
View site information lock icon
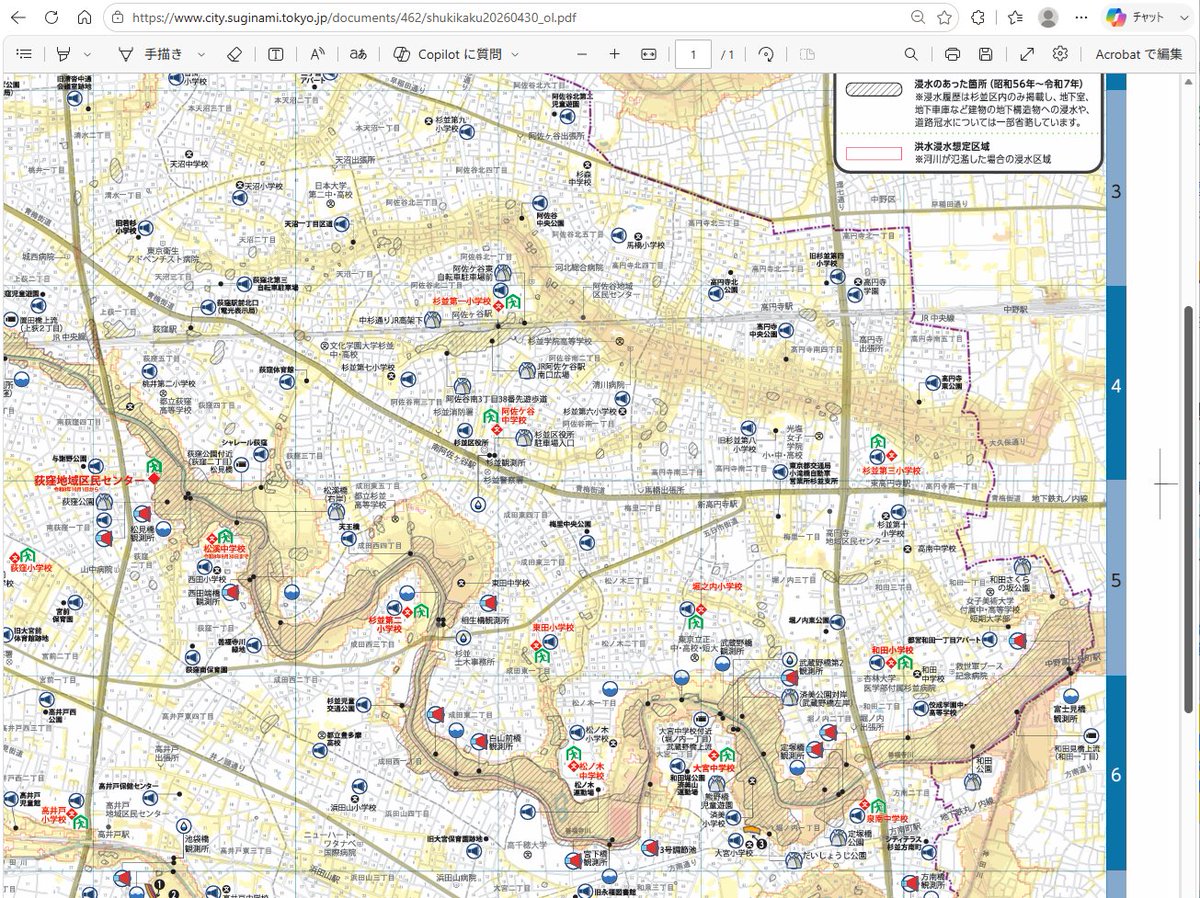click(x=118, y=18)
